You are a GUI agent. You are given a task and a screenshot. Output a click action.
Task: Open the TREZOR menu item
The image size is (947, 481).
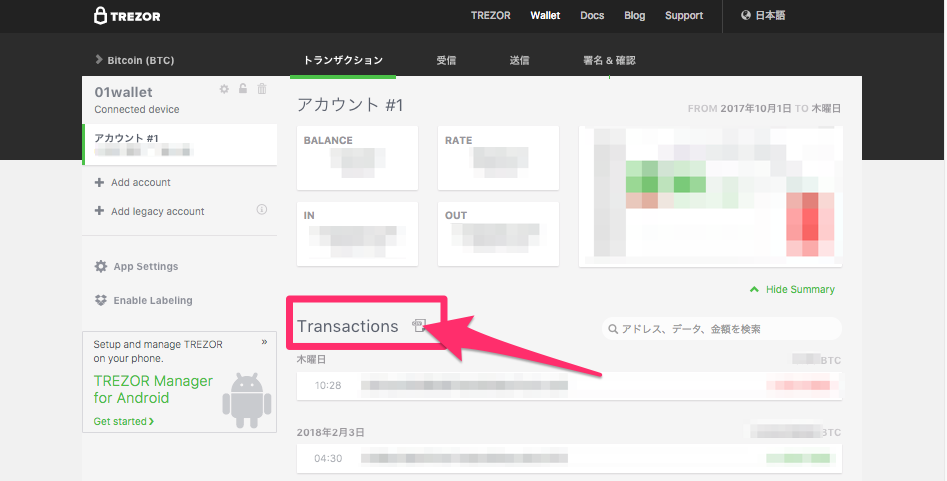(490, 16)
